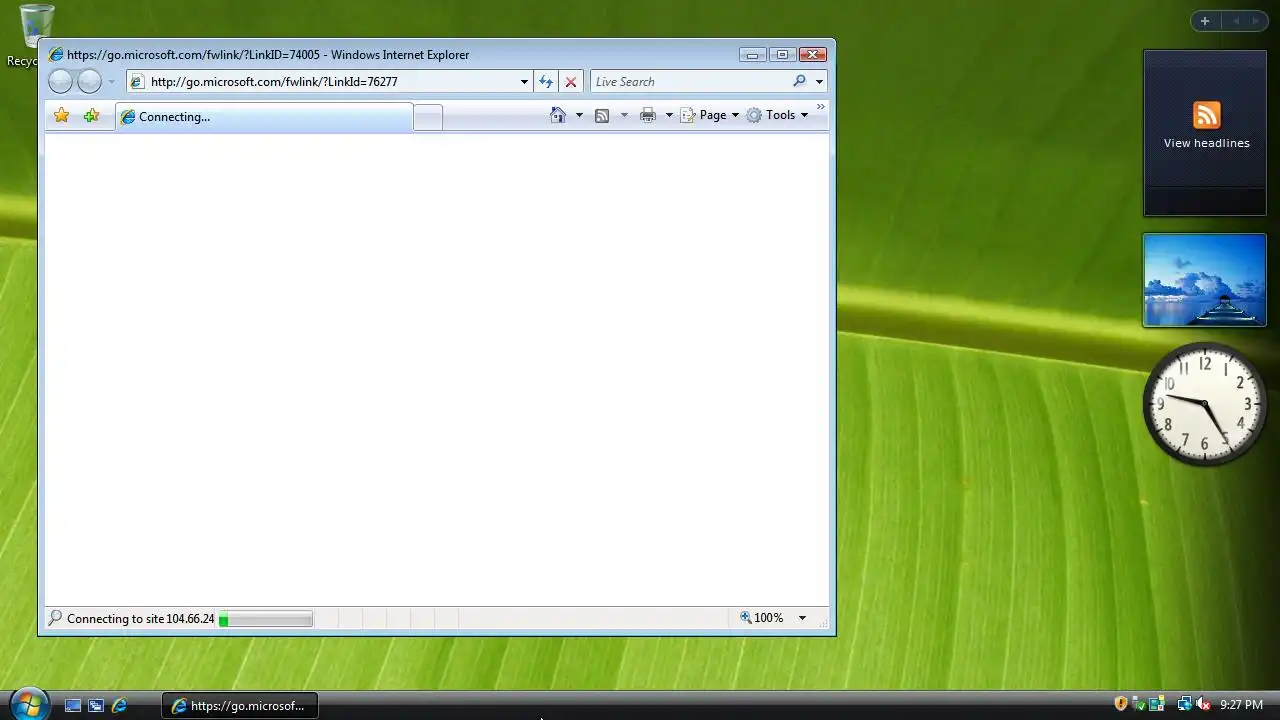This screenshot has height=720, width=1280.
Task: Open the recent pages dropdown arrow
Action: pyautogui.click(x=111, y=82)
